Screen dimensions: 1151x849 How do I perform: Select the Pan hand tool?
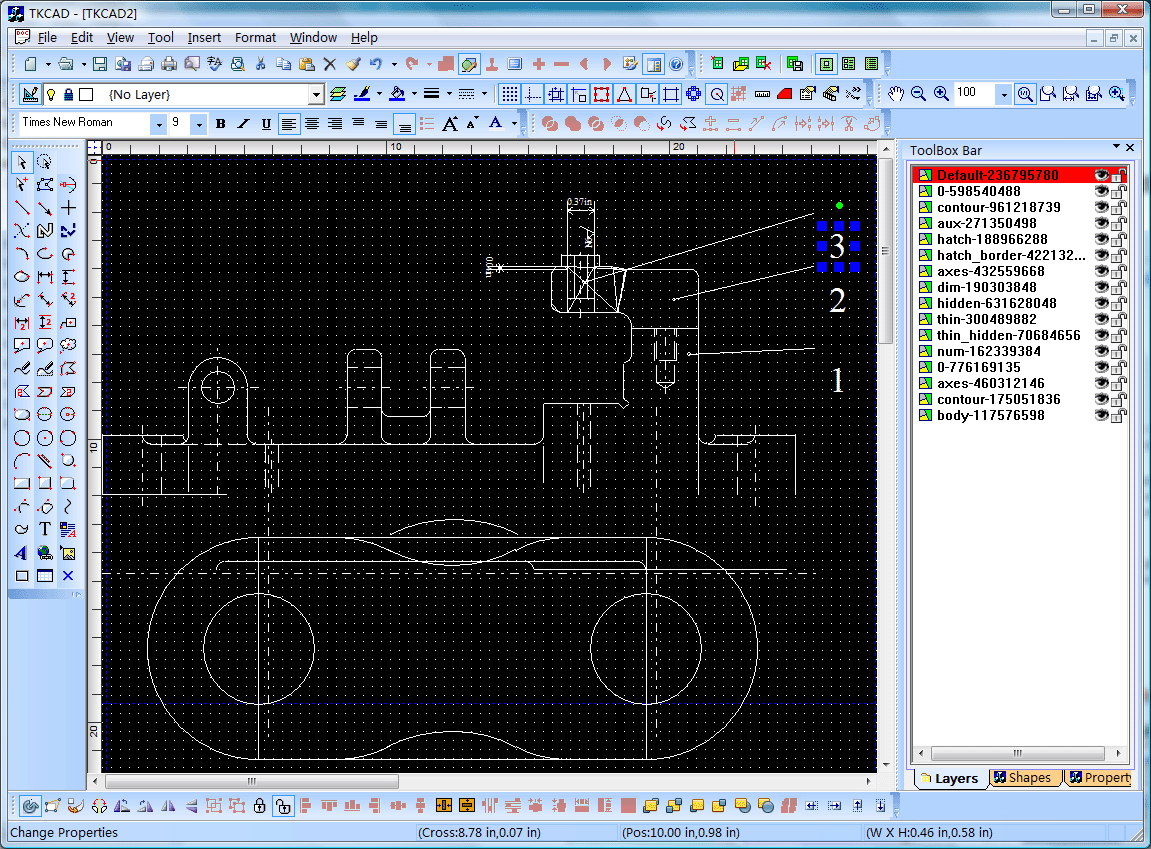click(x=896, y=94)
